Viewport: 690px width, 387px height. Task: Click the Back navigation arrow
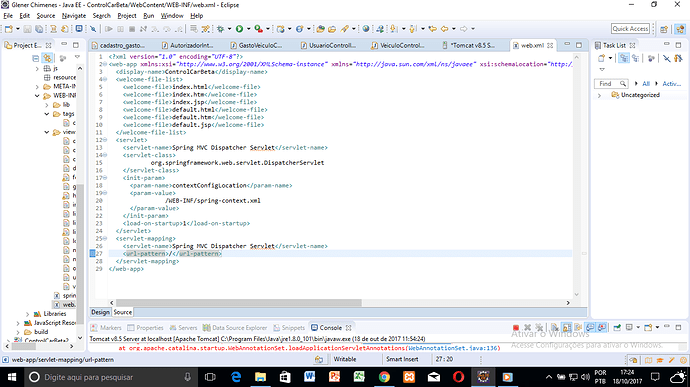(x=445, y=29)
